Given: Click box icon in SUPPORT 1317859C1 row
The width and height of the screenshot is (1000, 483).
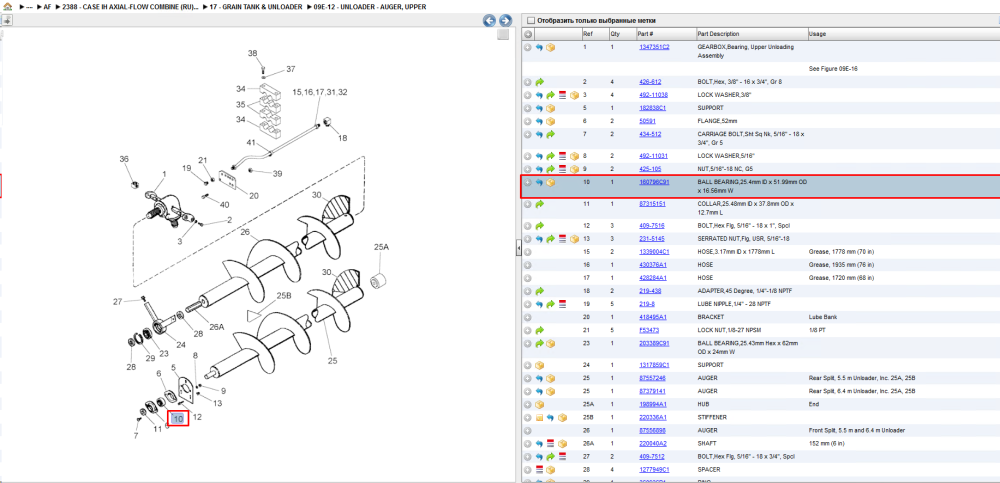Looking at the screenshot, I should 540,365.
